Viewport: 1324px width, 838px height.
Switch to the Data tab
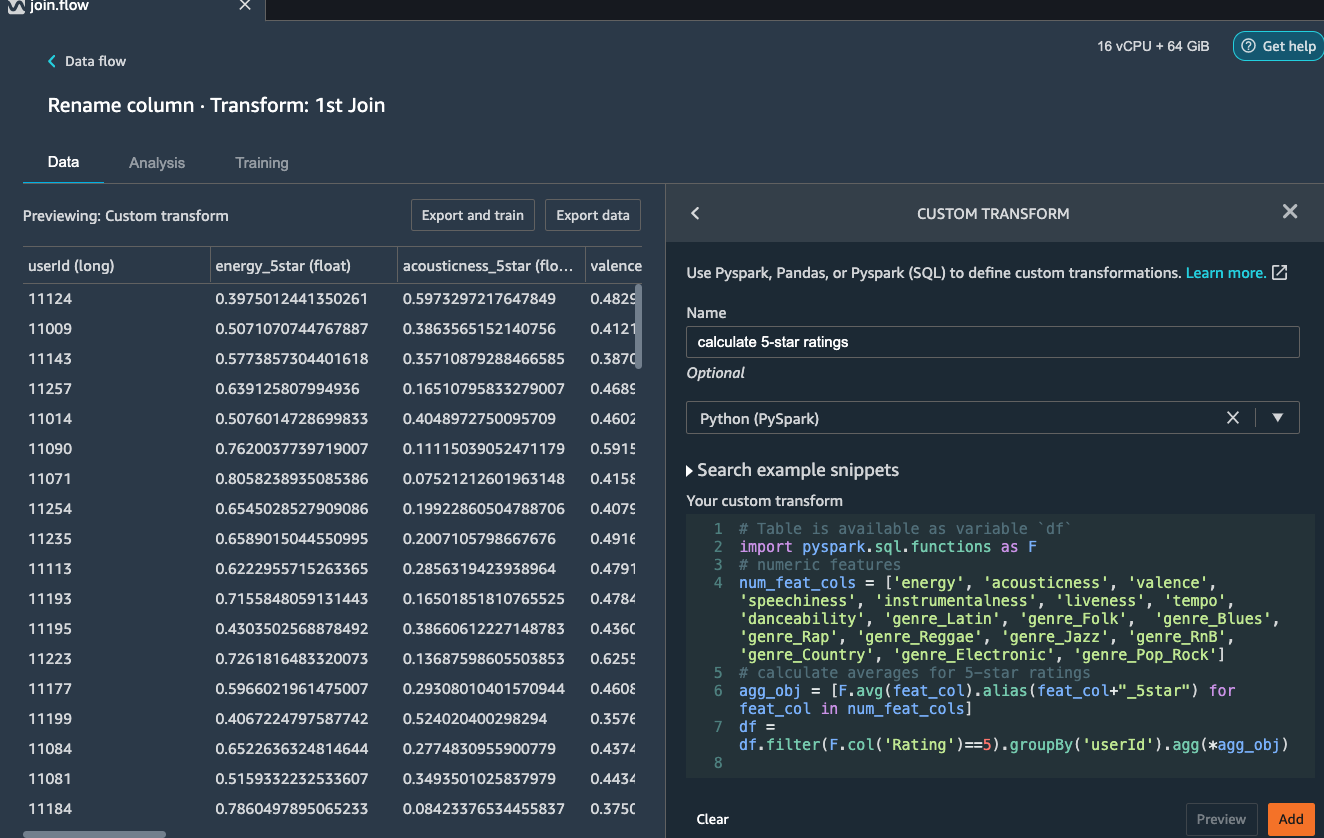point(63,162)
